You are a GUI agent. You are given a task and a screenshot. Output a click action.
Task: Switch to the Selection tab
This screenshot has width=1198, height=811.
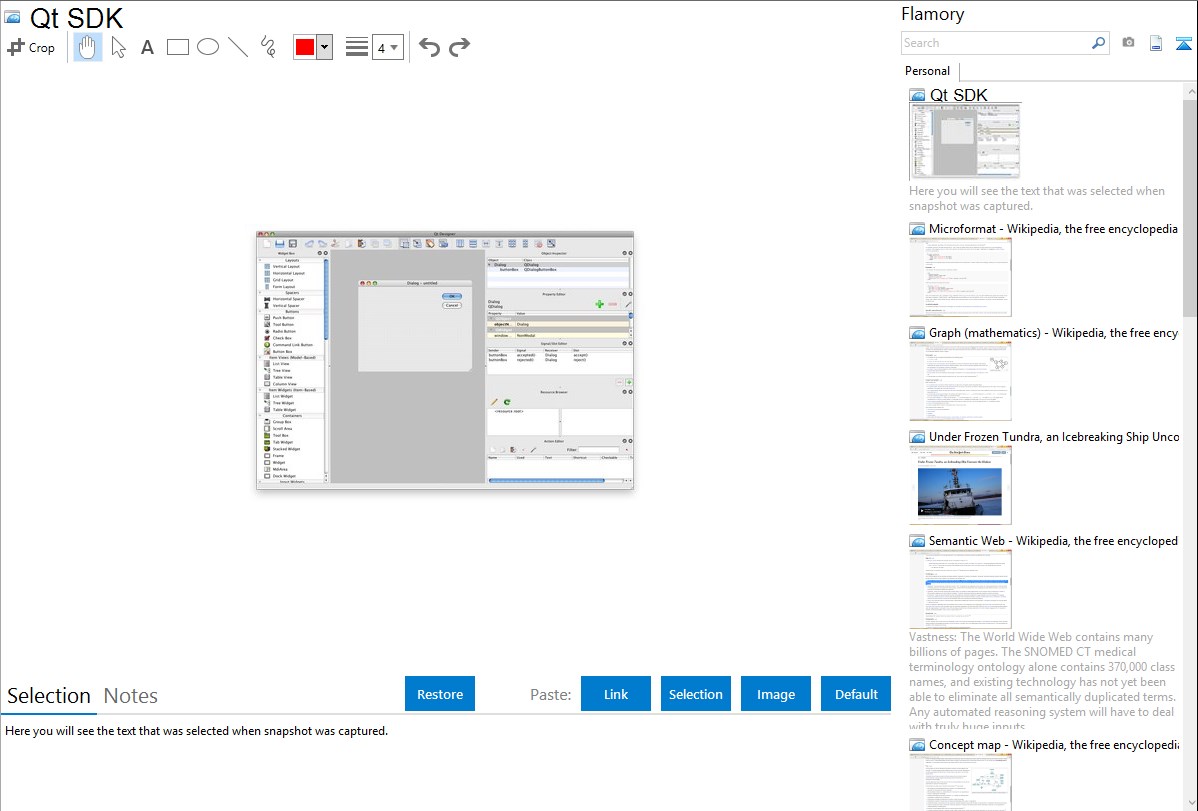click(x=49, y=696)
